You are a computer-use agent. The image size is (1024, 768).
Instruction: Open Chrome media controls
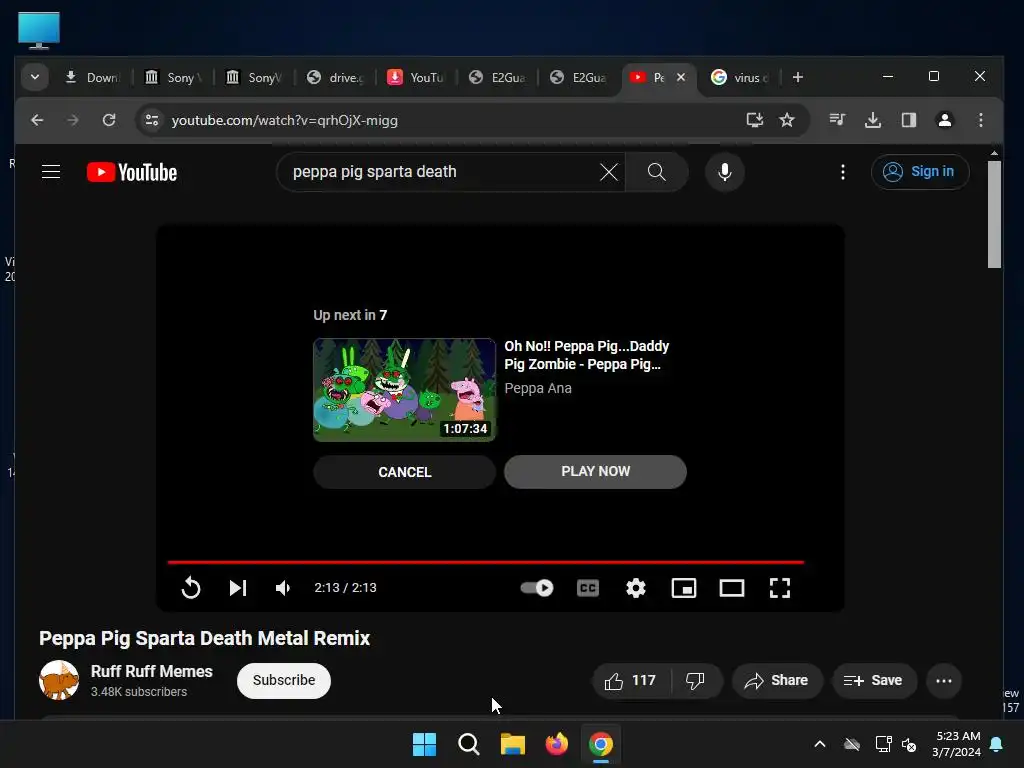(x=837, y=120)
